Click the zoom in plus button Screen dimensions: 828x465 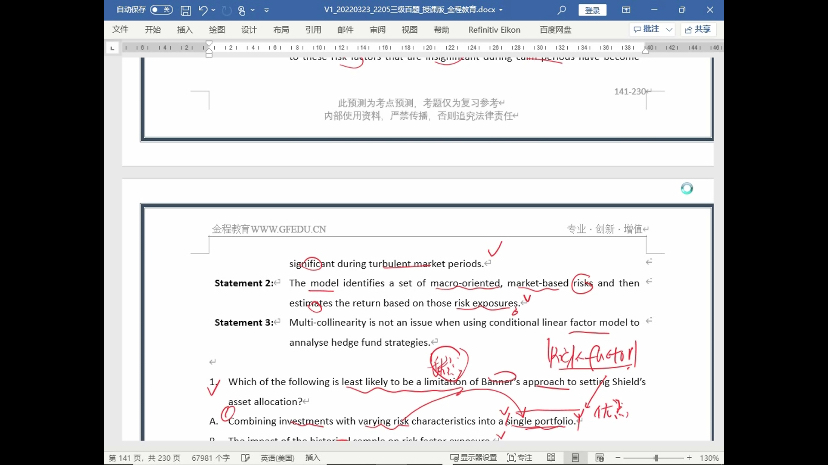click(689, 458)
